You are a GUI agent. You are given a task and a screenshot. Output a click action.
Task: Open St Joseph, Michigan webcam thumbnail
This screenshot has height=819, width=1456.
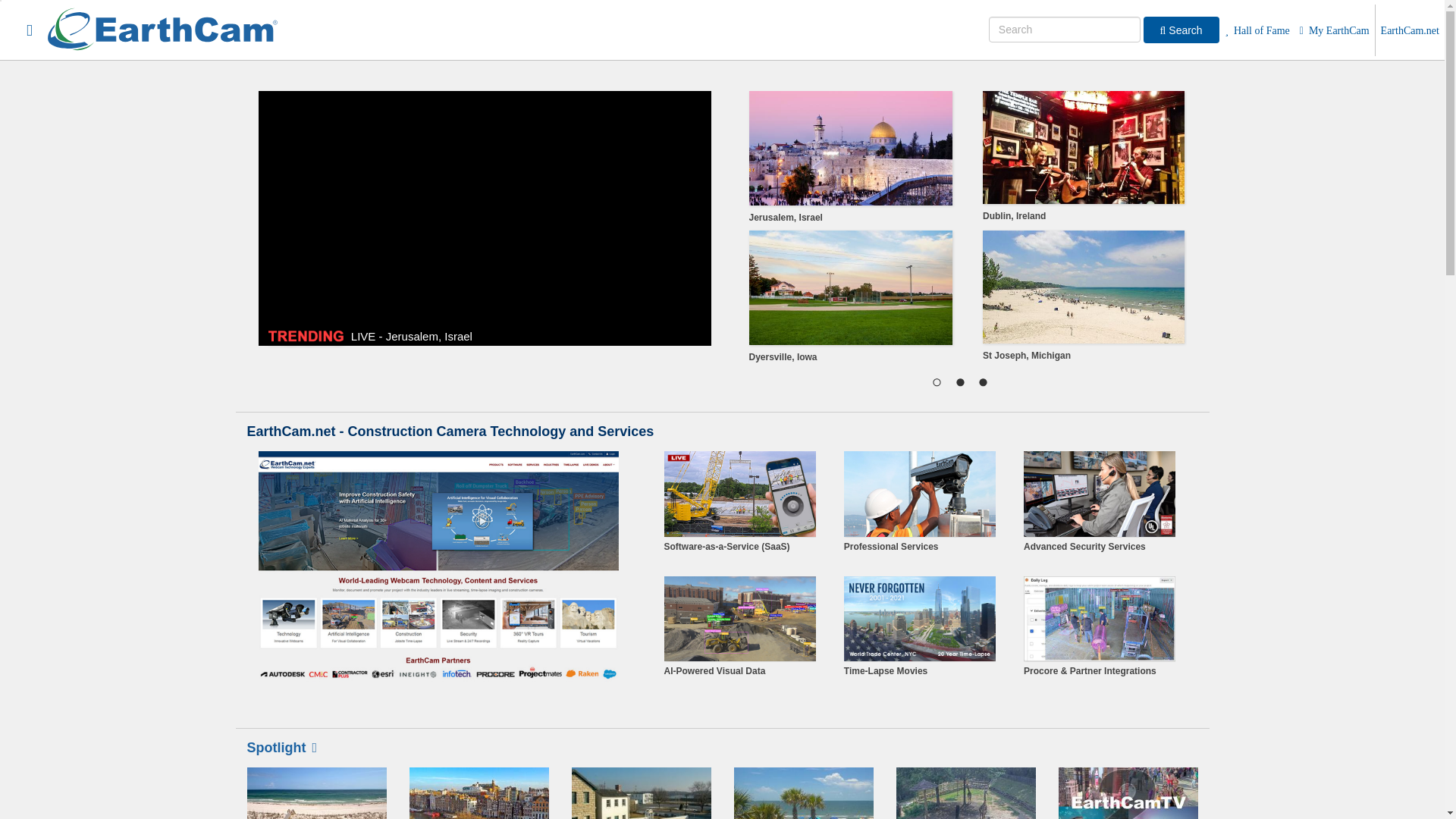(x=1083, y=287)
